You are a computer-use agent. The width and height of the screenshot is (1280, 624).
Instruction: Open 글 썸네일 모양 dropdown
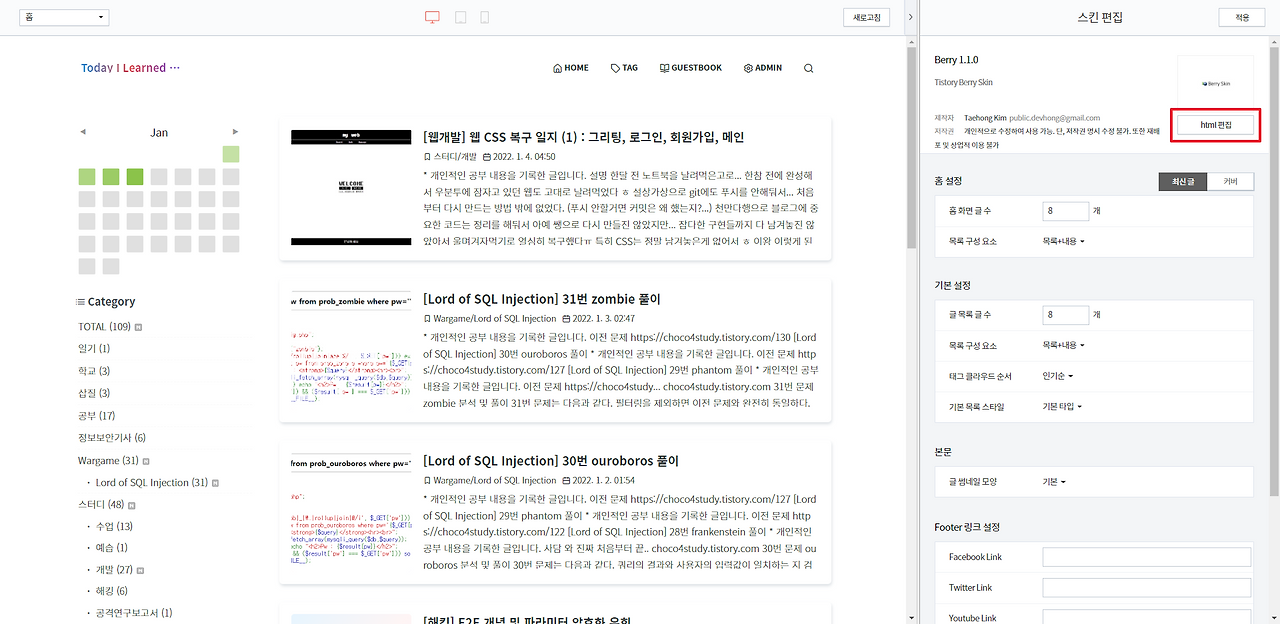[1054, 482]
